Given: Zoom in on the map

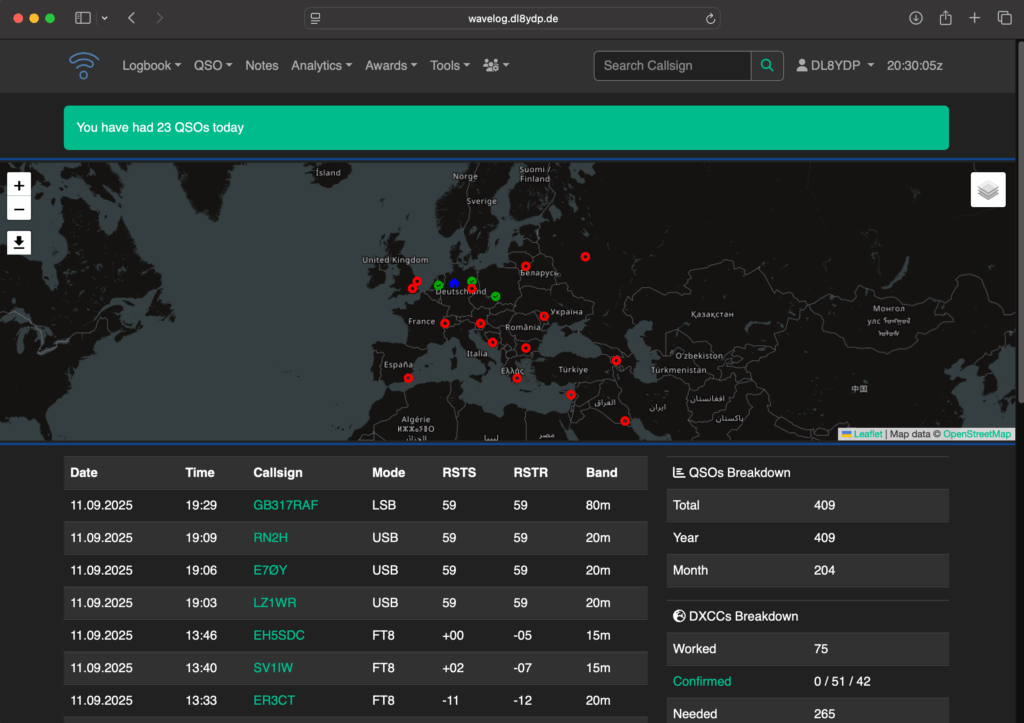Looking at the screenshot, I should [19, 185].
